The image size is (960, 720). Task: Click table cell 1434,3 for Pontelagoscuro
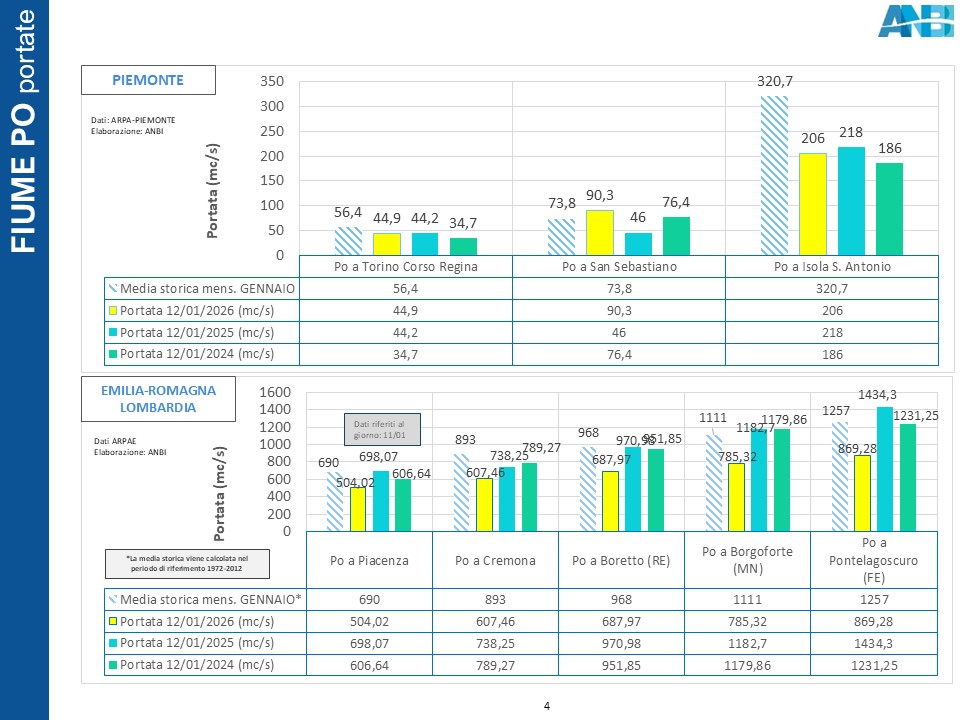tap(874, 643)
